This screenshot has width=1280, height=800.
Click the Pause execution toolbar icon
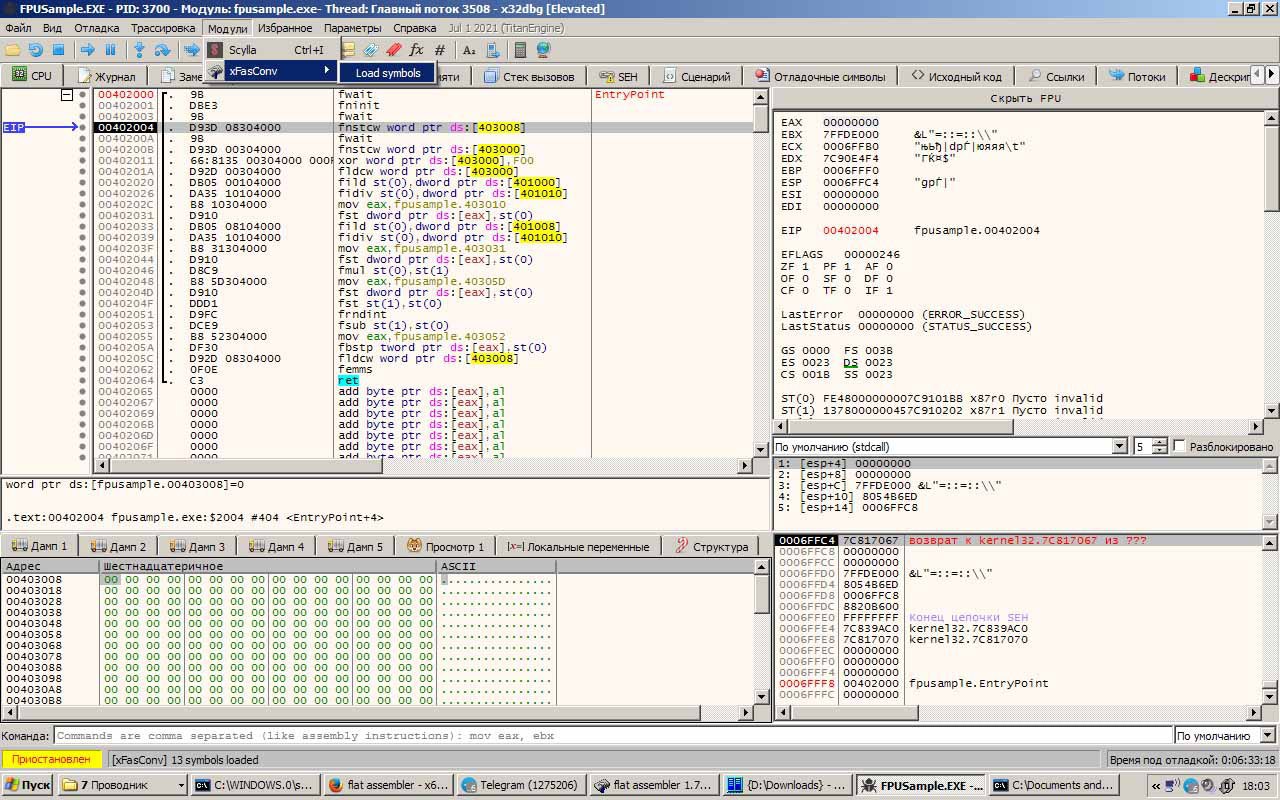click(x=110, y=49)
